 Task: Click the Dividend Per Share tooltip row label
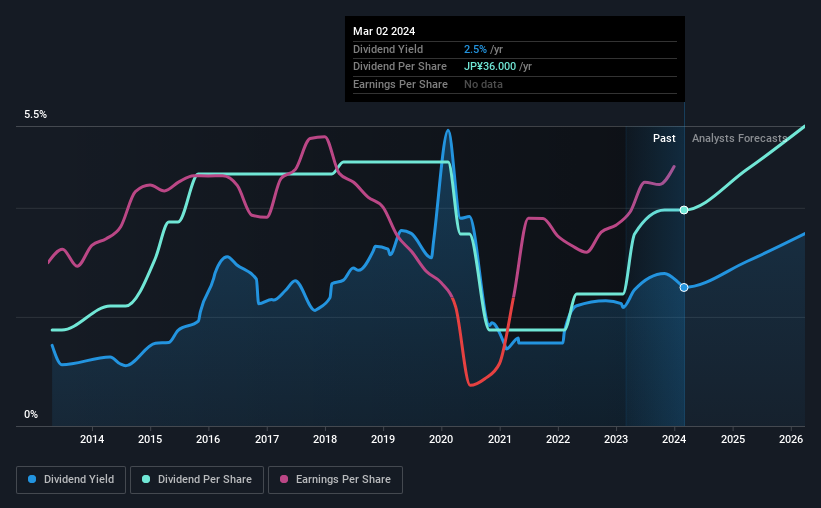coord(400,67)
